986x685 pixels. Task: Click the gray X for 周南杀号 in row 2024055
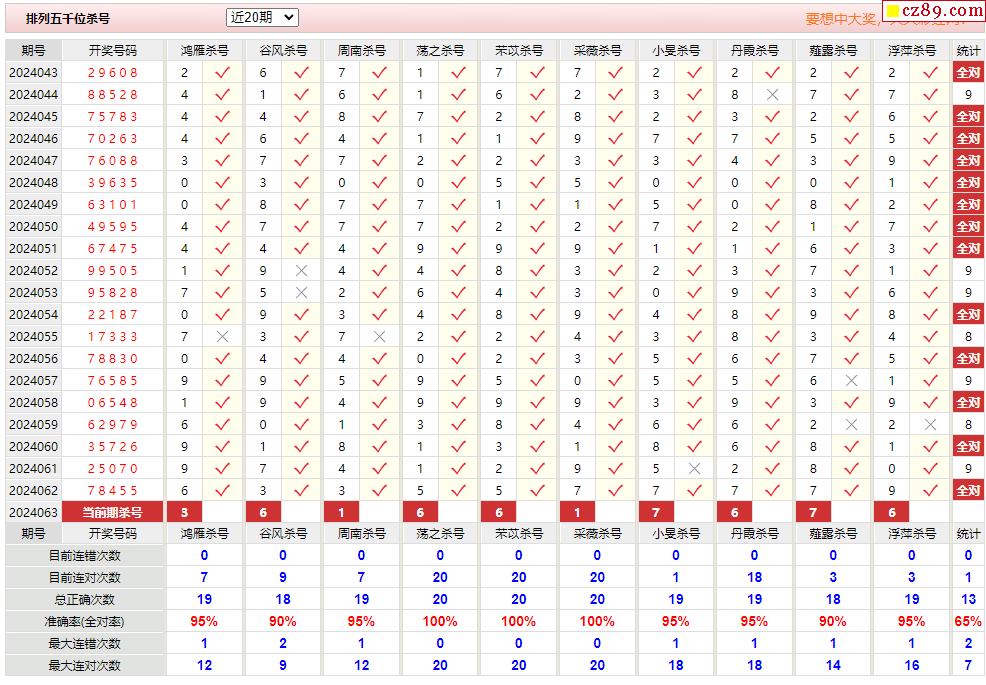tap(379, 336)
